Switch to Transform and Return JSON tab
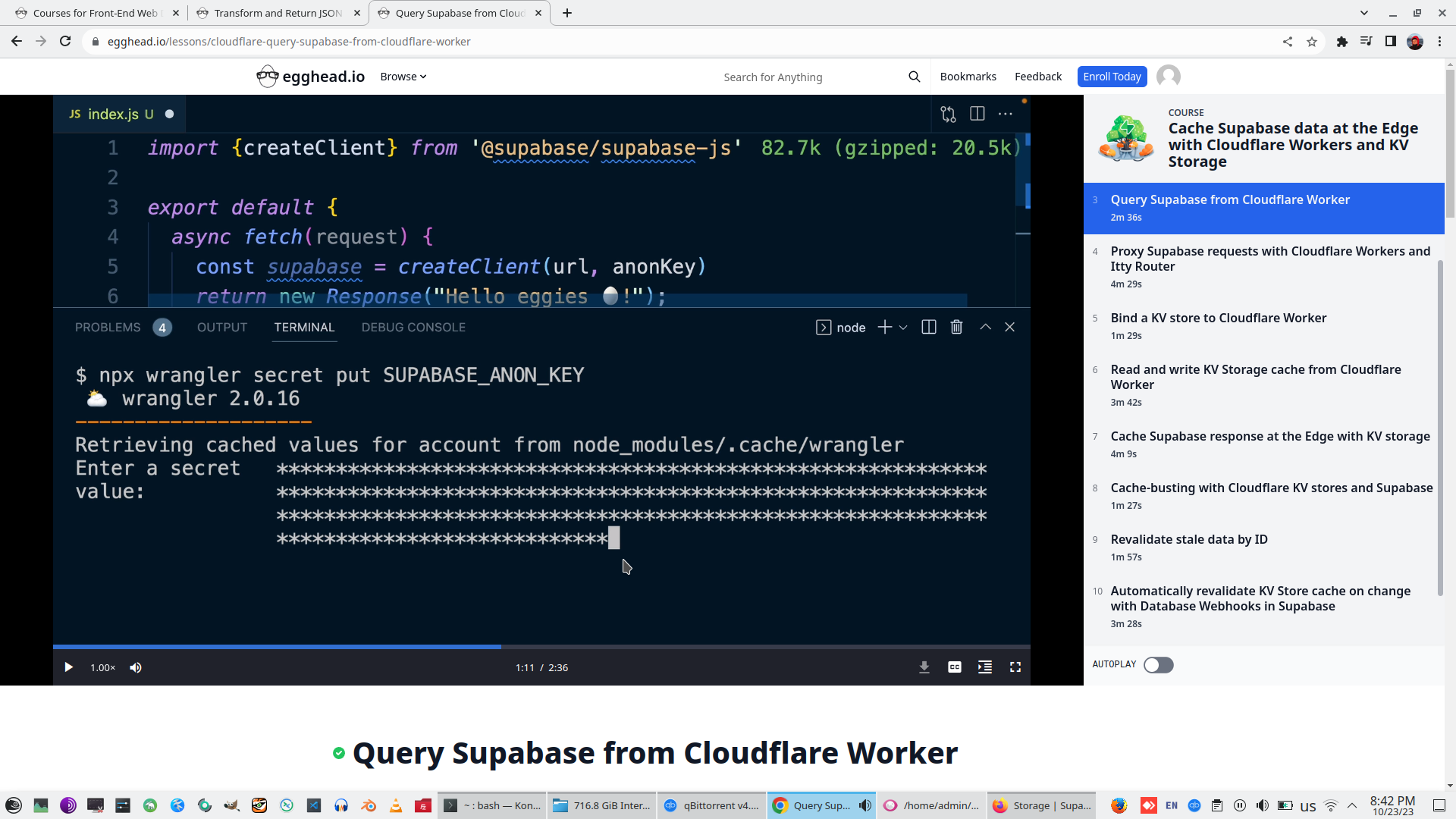Screen dimensions: 1456x819 278,13
